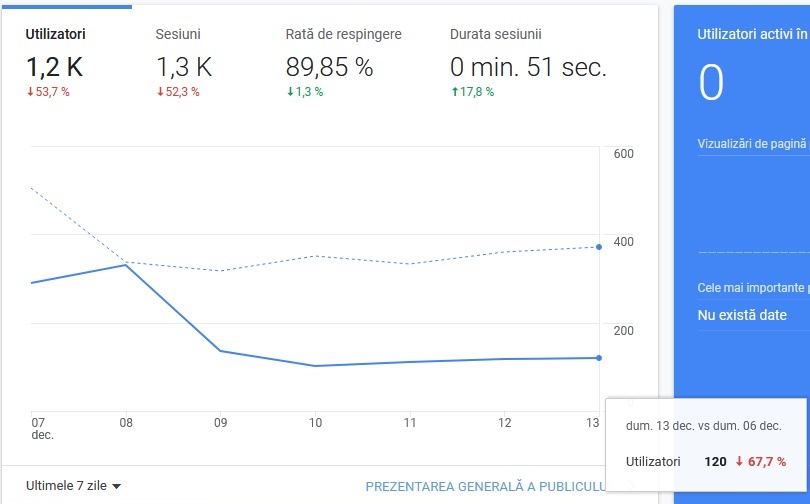Click the dotted-line data point near 400
This screenshot has height=504, width=810.
(599, 247)
